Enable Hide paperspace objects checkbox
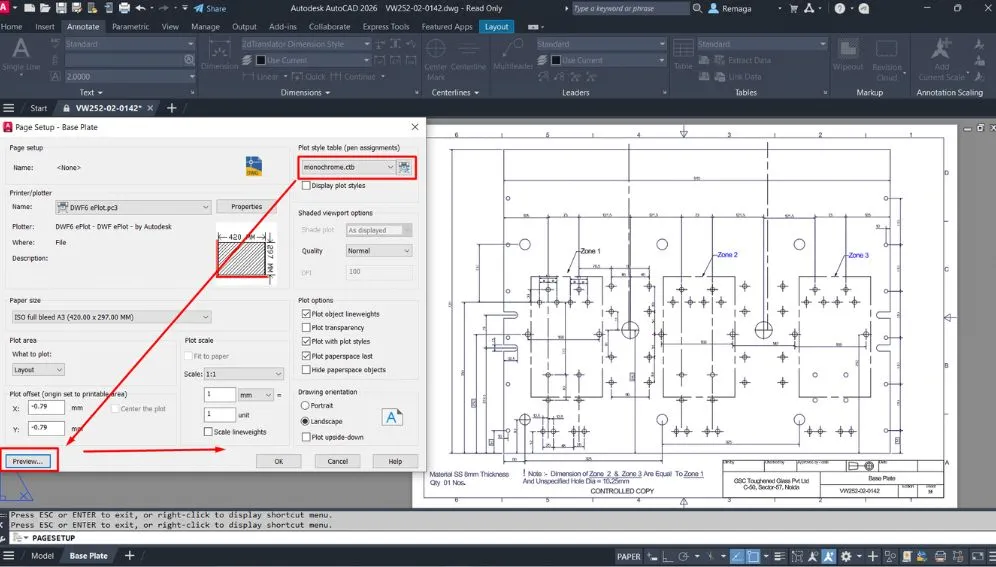The height and width of the screenshot is (567, 996). (x=306, y=370)
